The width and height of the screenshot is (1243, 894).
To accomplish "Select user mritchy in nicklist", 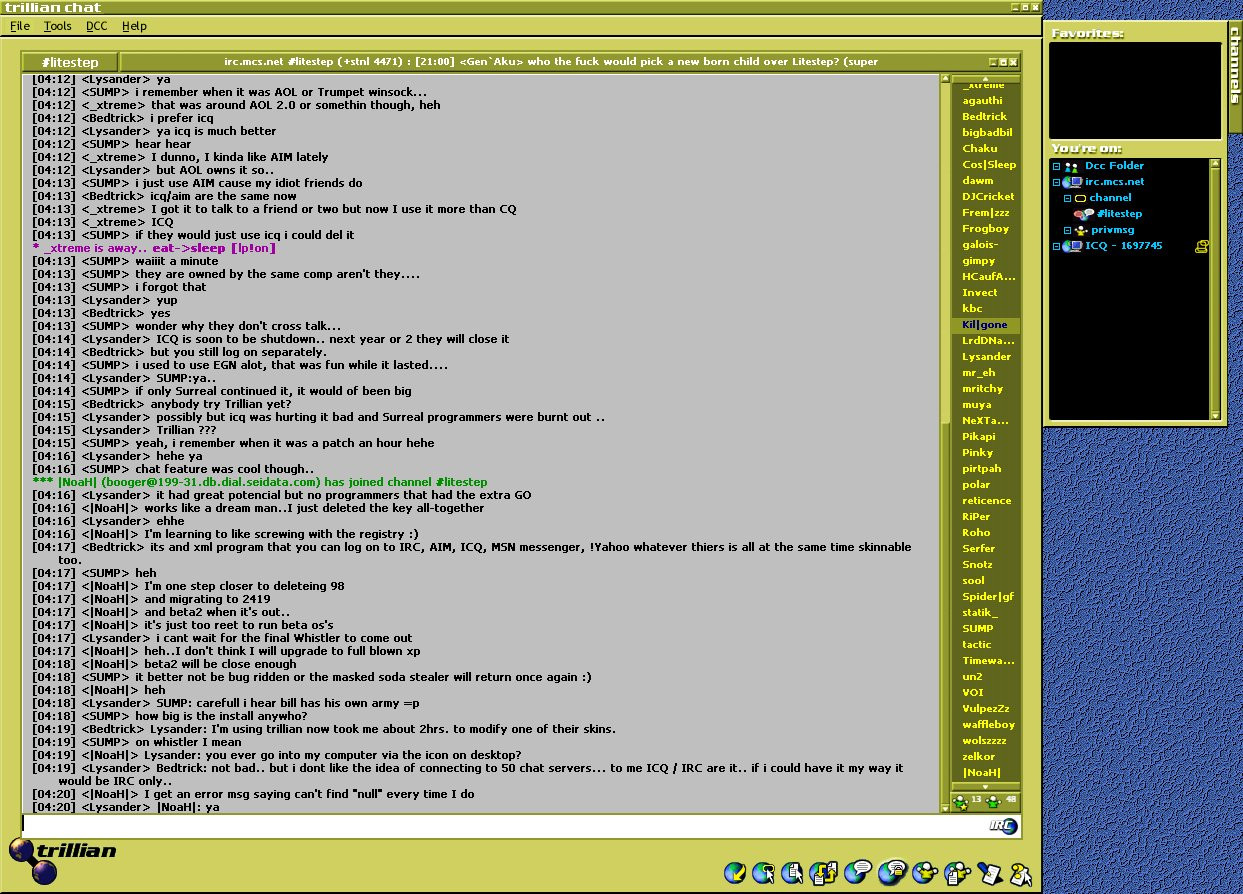I will pyautogui.click(x=982, y=389).
